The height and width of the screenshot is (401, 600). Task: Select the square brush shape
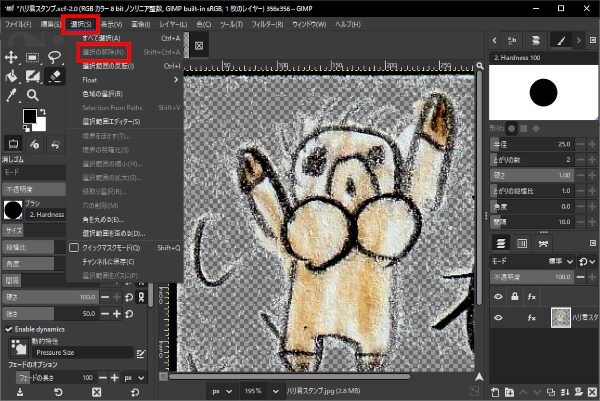click(523, 129)
